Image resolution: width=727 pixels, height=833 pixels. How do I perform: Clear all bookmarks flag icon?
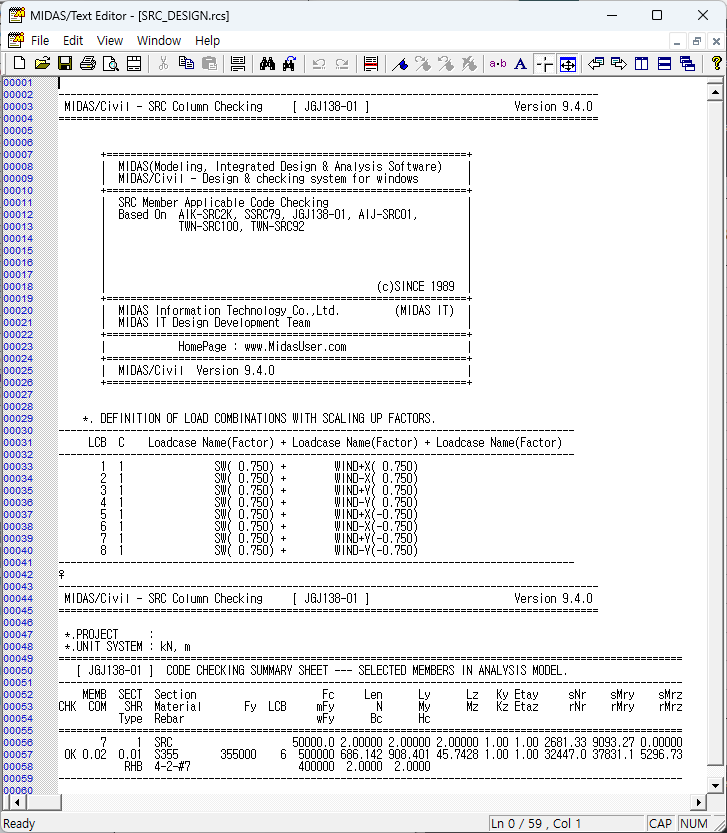[469, 64]
